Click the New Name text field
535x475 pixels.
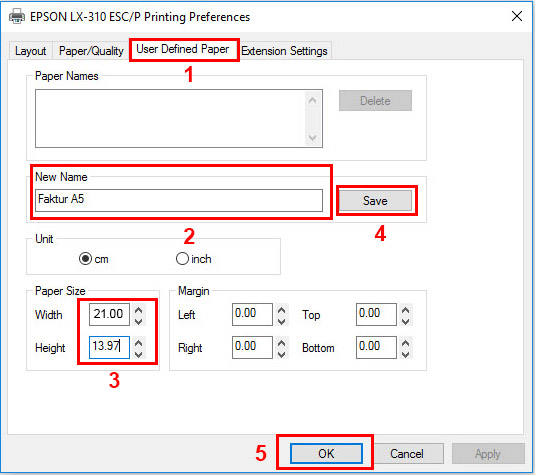coord(179,200)
